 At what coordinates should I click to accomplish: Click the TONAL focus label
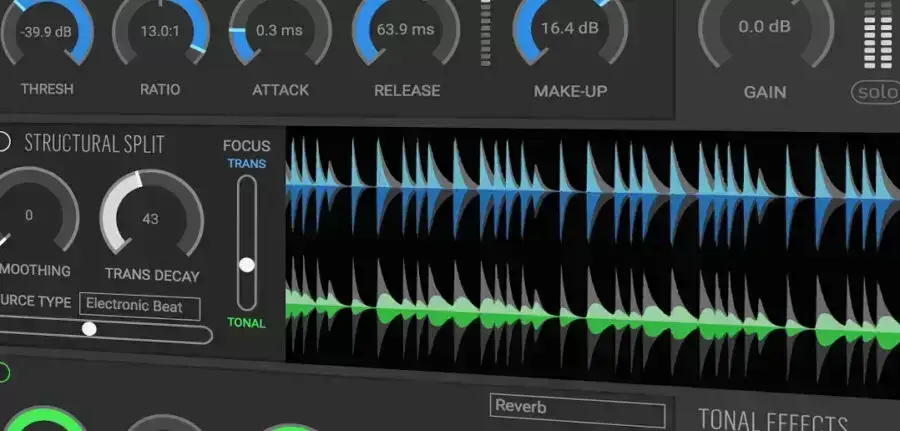coord(246,323)
